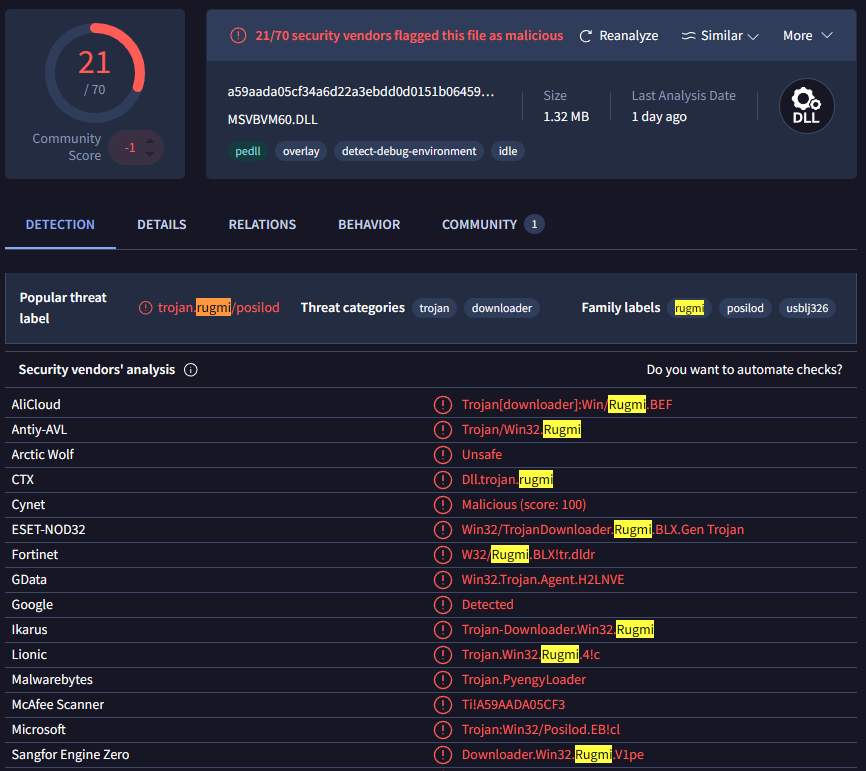This screenshot has width=866, height=771.
Task: Click the Last Analysis Date '1 day ago'
Action: (659, 117)
